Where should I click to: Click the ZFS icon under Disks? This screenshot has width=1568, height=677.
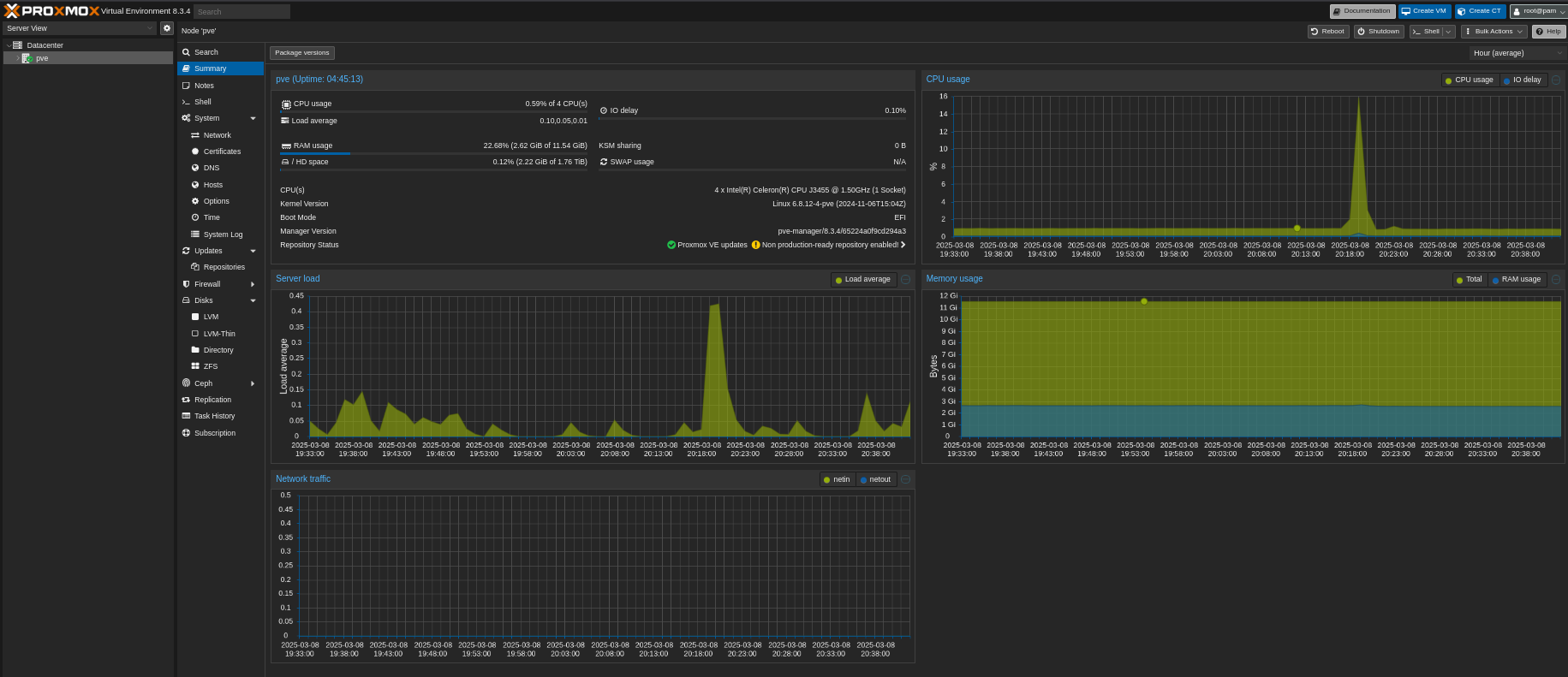195,366
